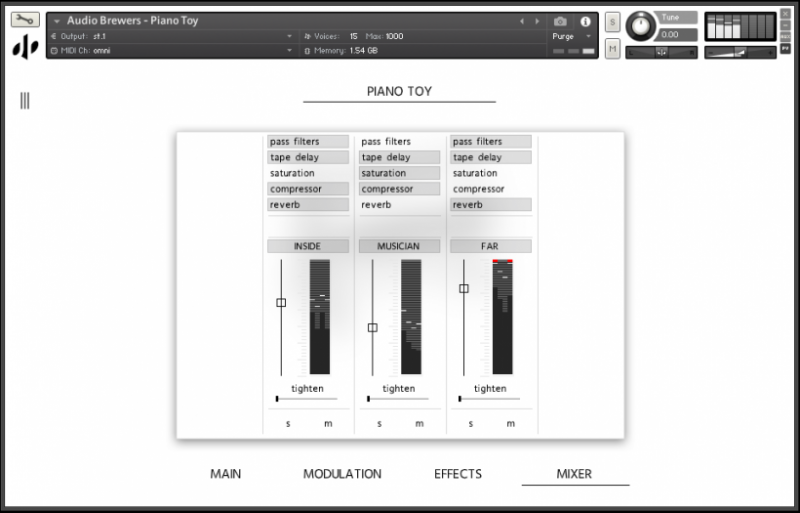Select the previous instrument arrow
The image size is (800, 513).
click(521, 21)
